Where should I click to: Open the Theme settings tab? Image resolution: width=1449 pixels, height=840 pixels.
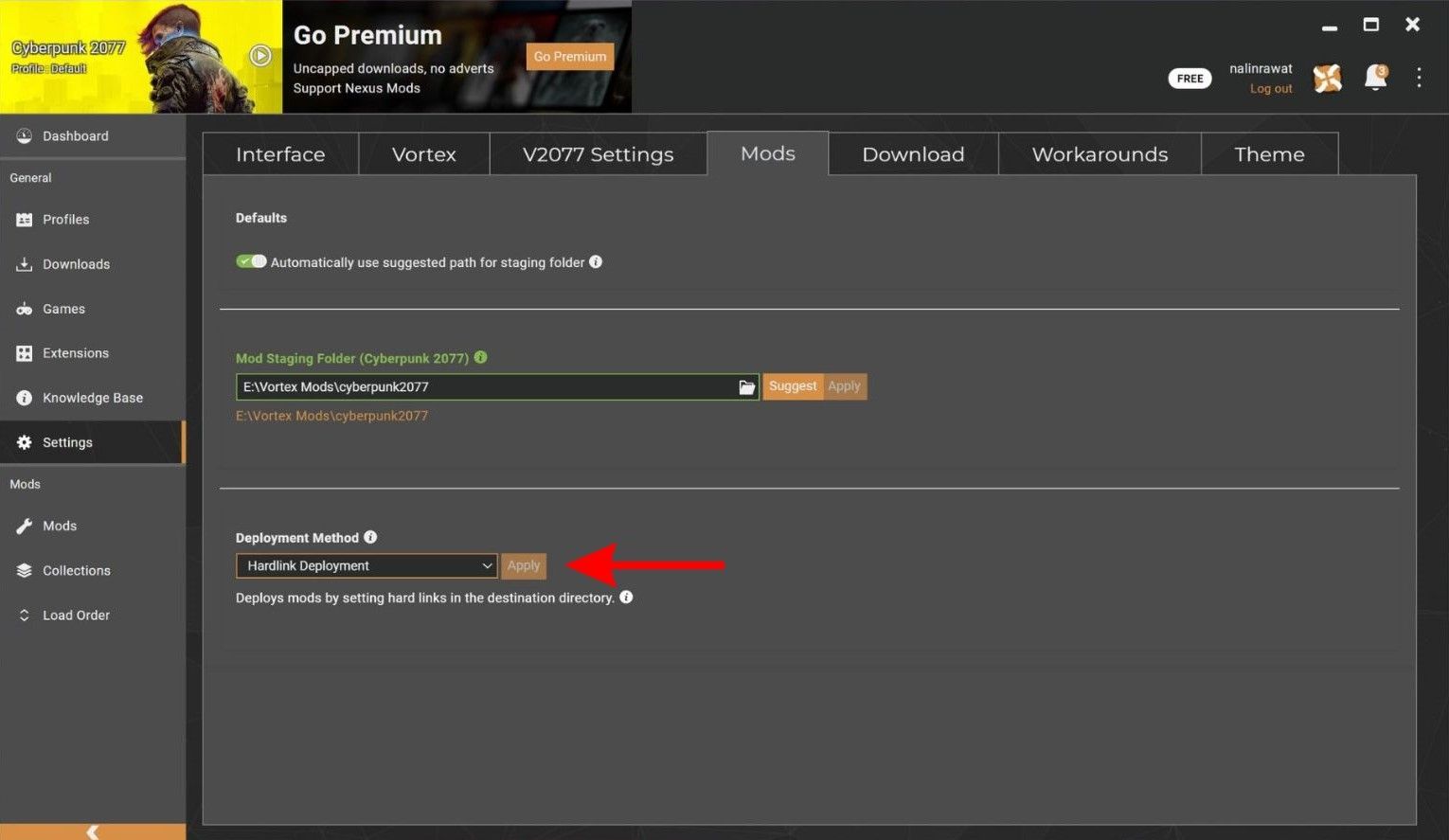(1269, 153)
